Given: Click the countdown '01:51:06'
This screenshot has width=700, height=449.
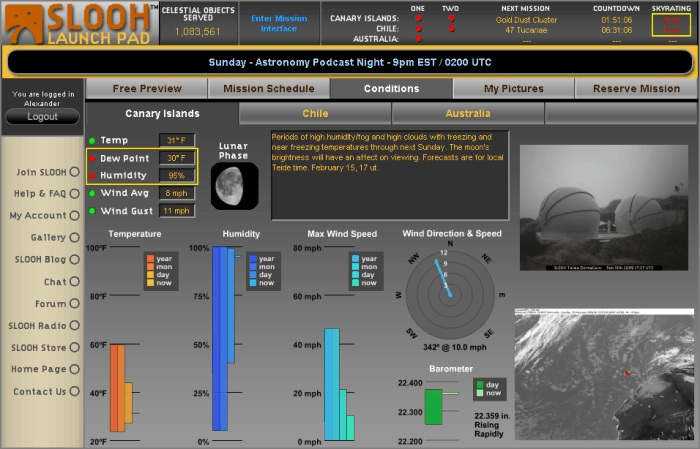Looking at the screenshot, I should click(617, 20).
